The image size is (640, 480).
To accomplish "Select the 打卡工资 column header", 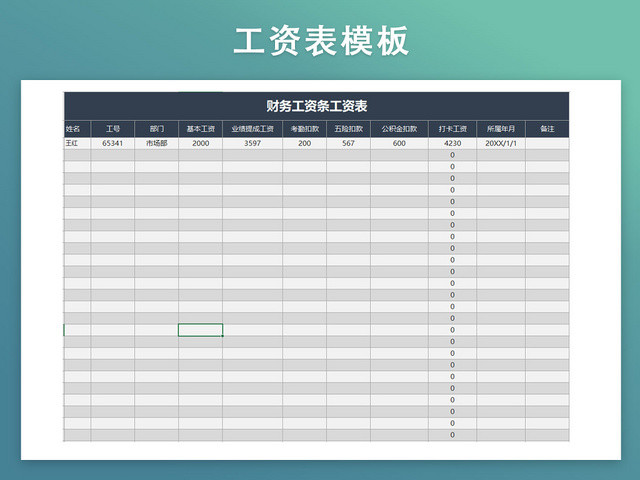I will pos(452,129).
